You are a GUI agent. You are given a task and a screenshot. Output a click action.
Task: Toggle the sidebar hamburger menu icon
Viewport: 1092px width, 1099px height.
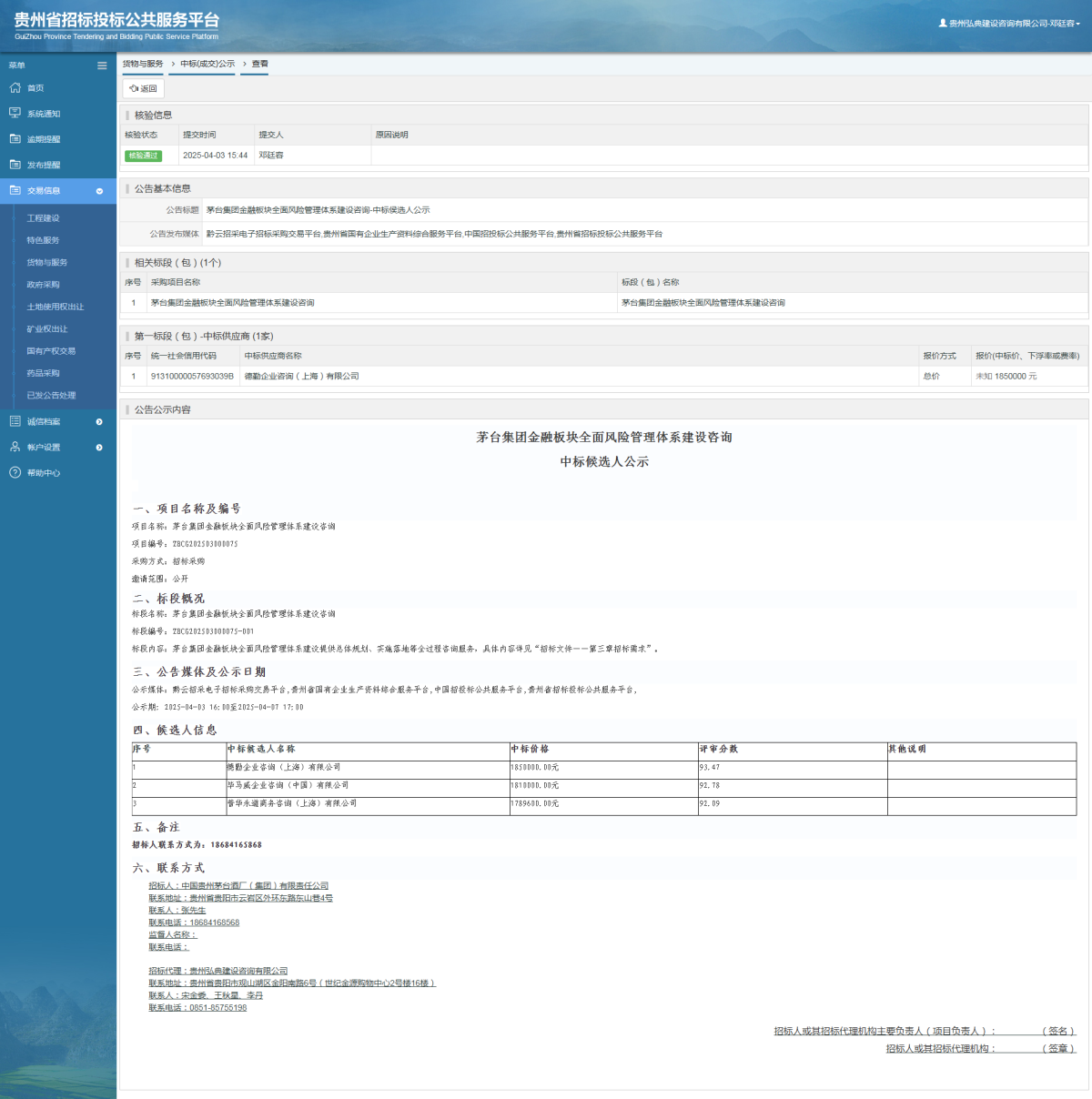click(102, 66)
